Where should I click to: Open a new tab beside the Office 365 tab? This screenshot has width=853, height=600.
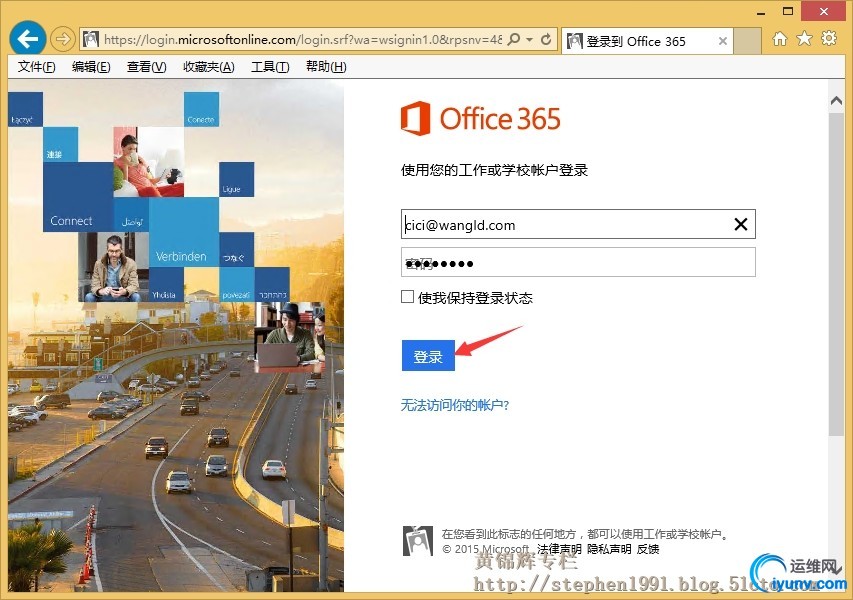click(x=747, y=41)
